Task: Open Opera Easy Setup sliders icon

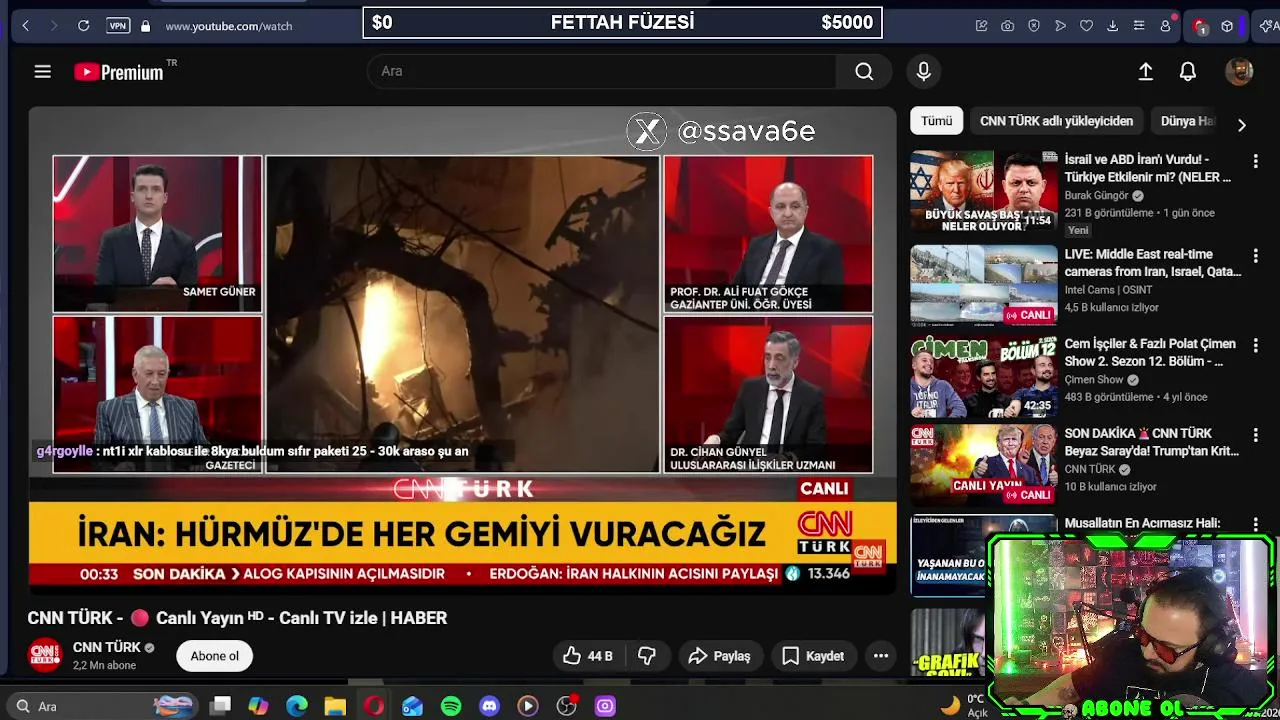Action: [1139, 26]
